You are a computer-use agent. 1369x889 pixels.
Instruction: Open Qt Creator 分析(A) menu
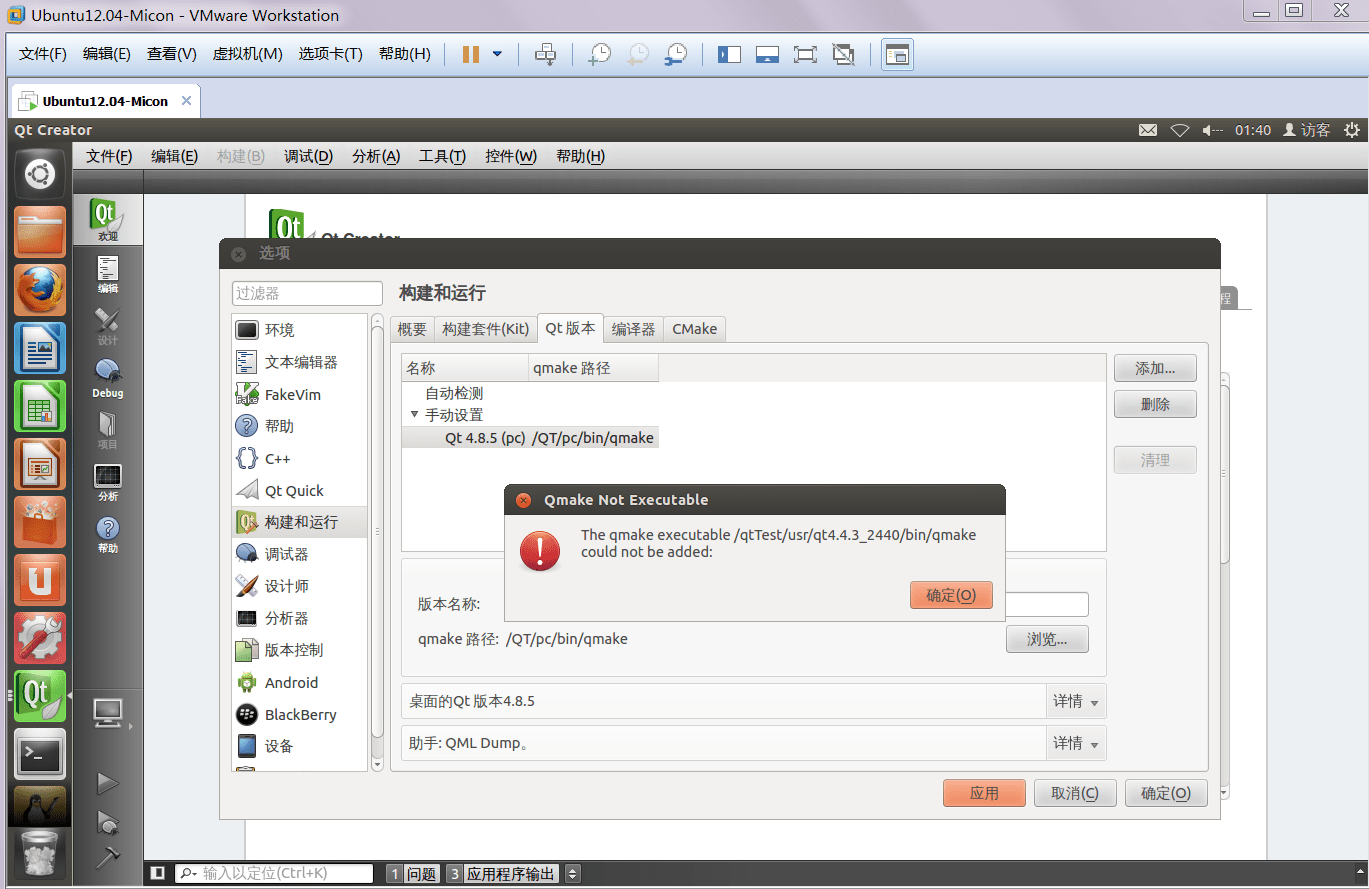click(376, 156)
